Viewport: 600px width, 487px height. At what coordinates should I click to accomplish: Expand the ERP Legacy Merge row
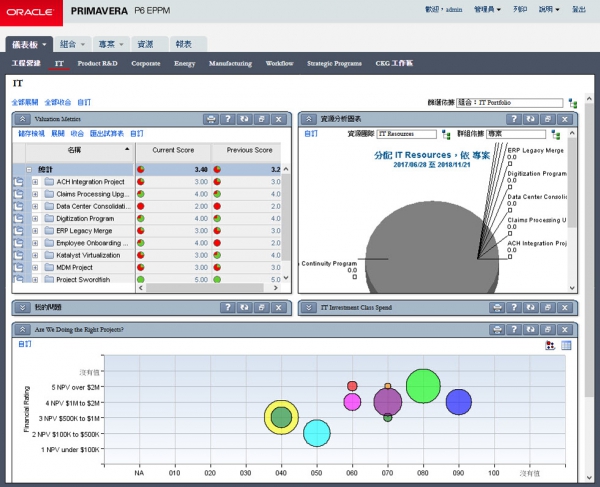[x=35, y=231]
